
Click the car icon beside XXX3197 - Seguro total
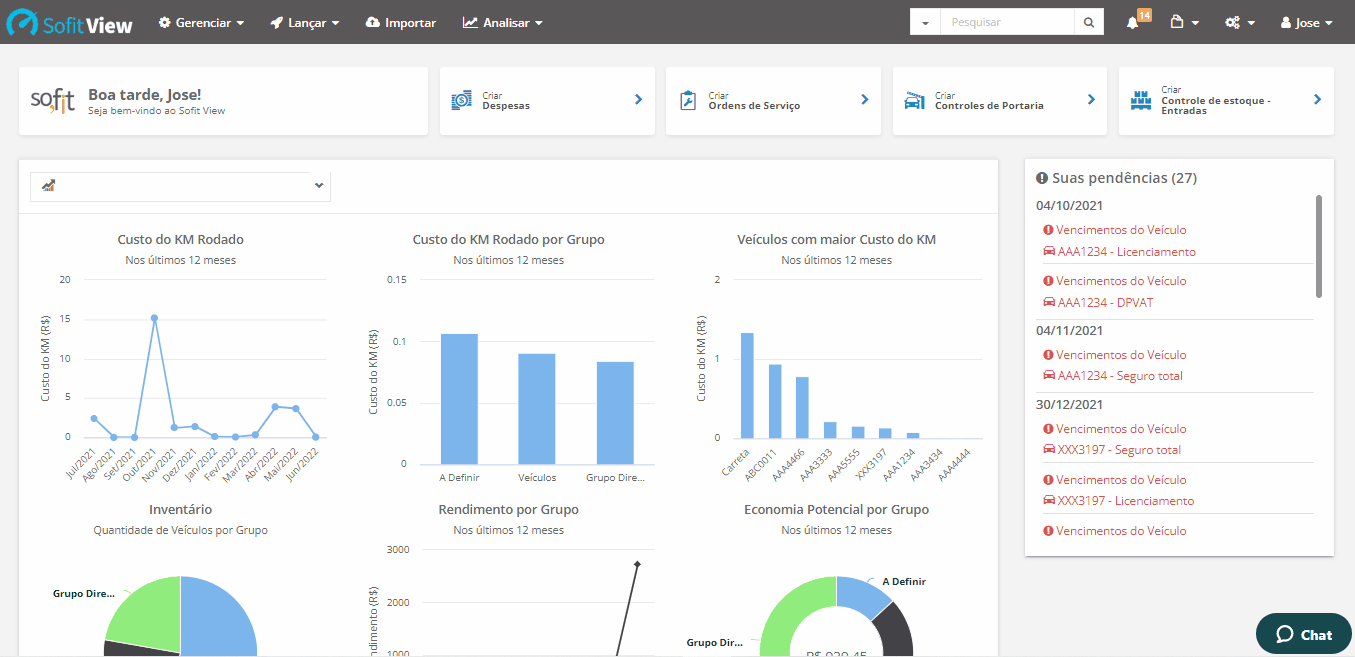coord(1049,451)
